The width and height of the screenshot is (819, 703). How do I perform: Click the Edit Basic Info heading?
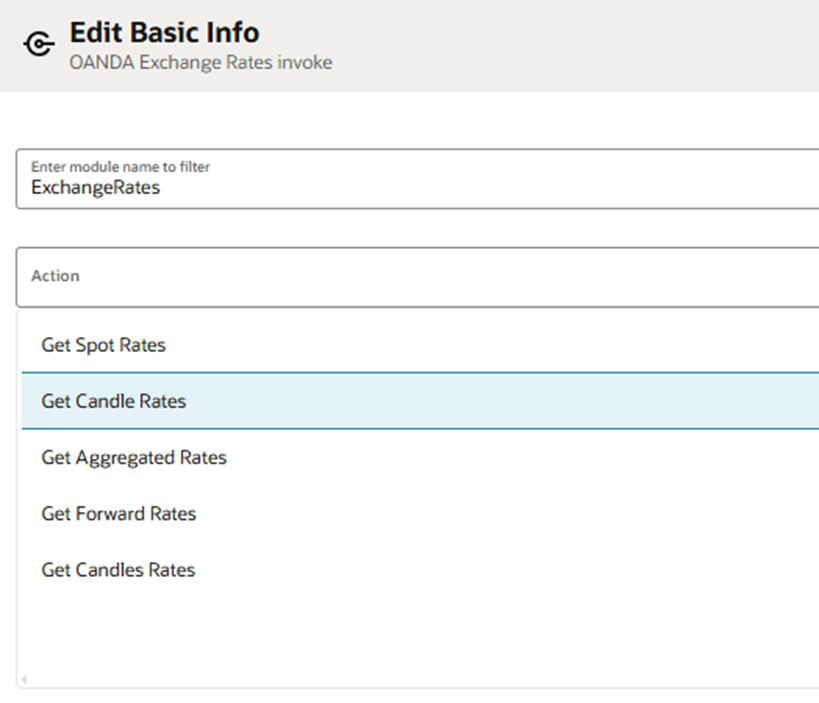(x=164, y=33)
